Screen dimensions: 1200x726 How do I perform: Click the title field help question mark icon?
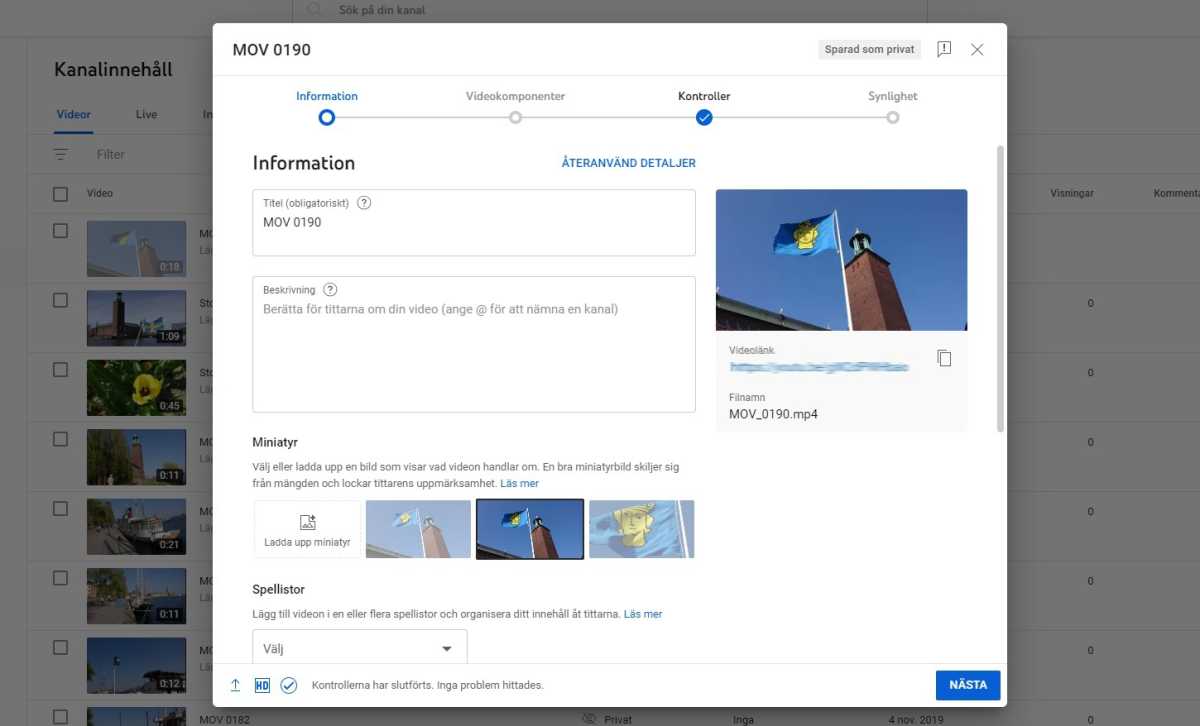(364, 202)
